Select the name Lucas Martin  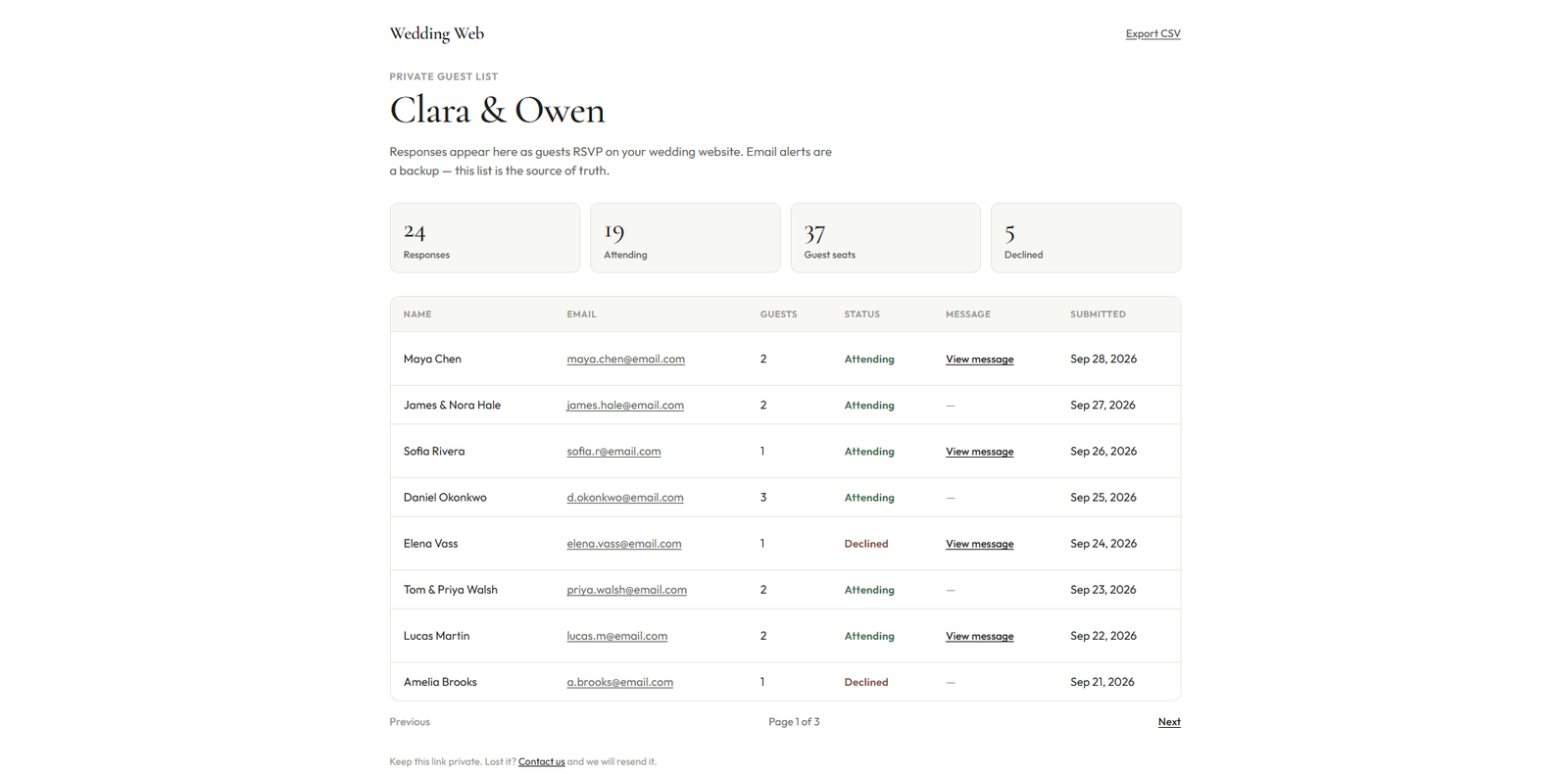[436, 635]
